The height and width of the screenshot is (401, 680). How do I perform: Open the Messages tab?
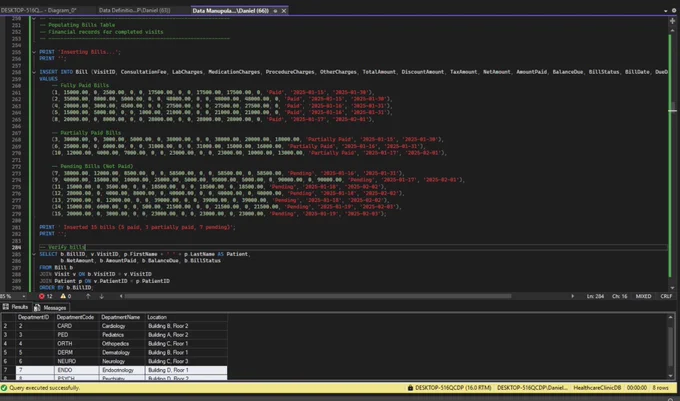pos(50,308)
